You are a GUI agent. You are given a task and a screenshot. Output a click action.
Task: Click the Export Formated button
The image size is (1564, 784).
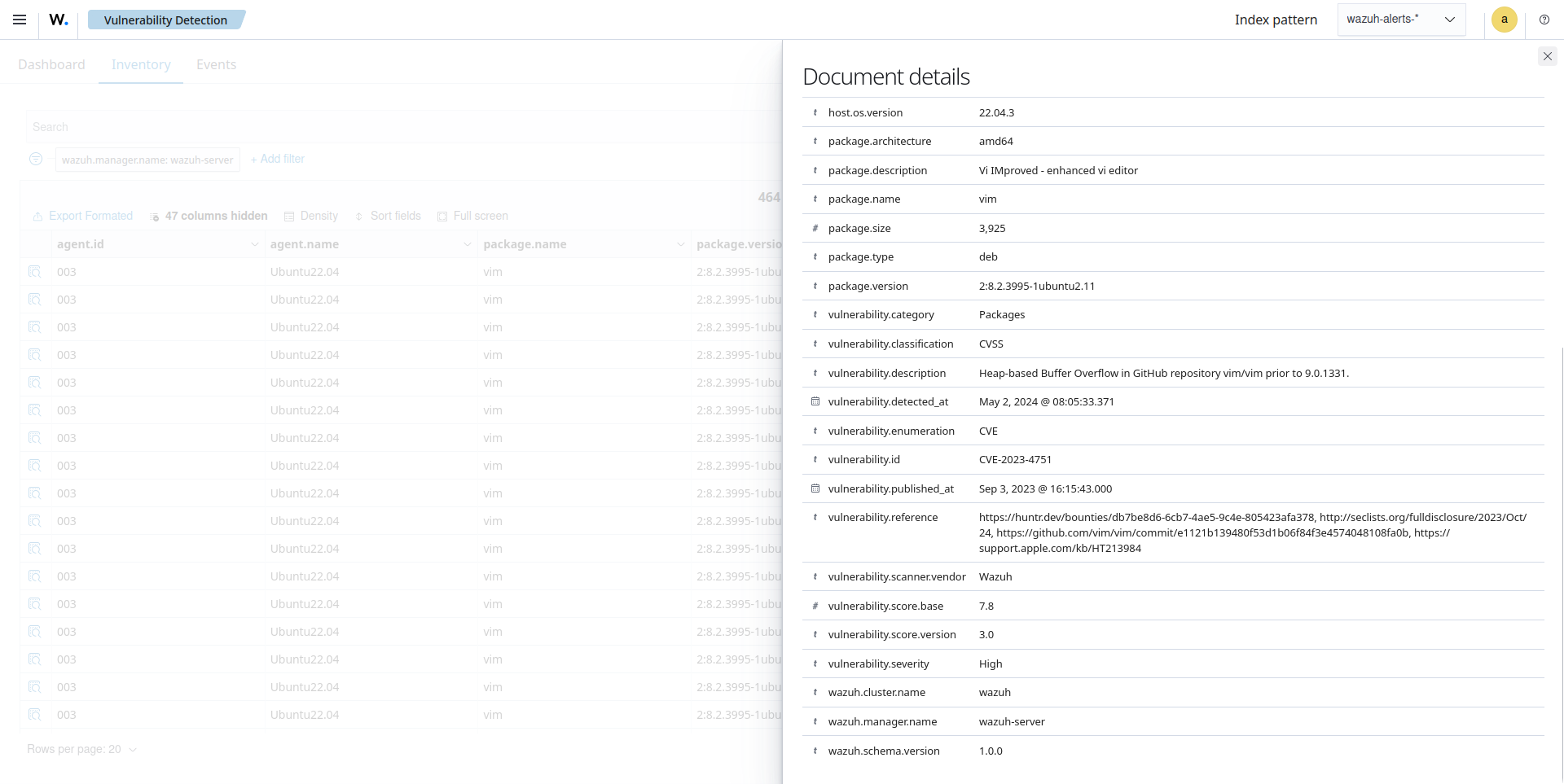[x=83, y=217]
